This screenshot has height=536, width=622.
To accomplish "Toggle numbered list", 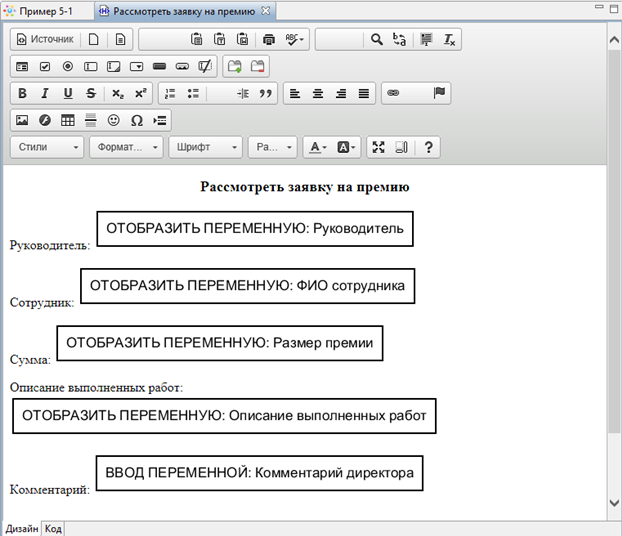I will (x=170, y=93).
